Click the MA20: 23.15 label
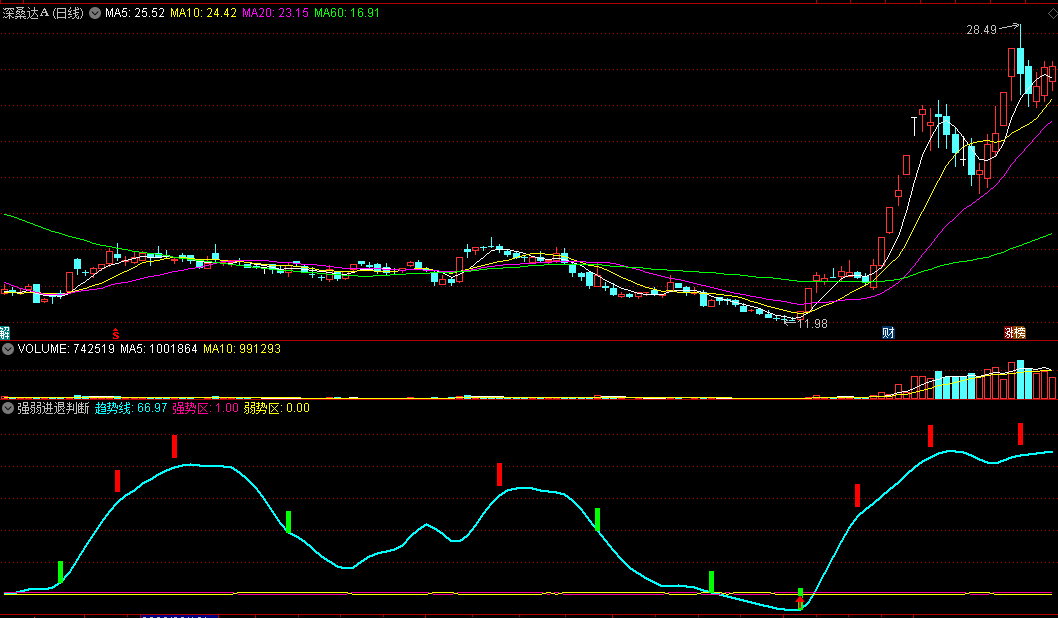 coord(275,13)
